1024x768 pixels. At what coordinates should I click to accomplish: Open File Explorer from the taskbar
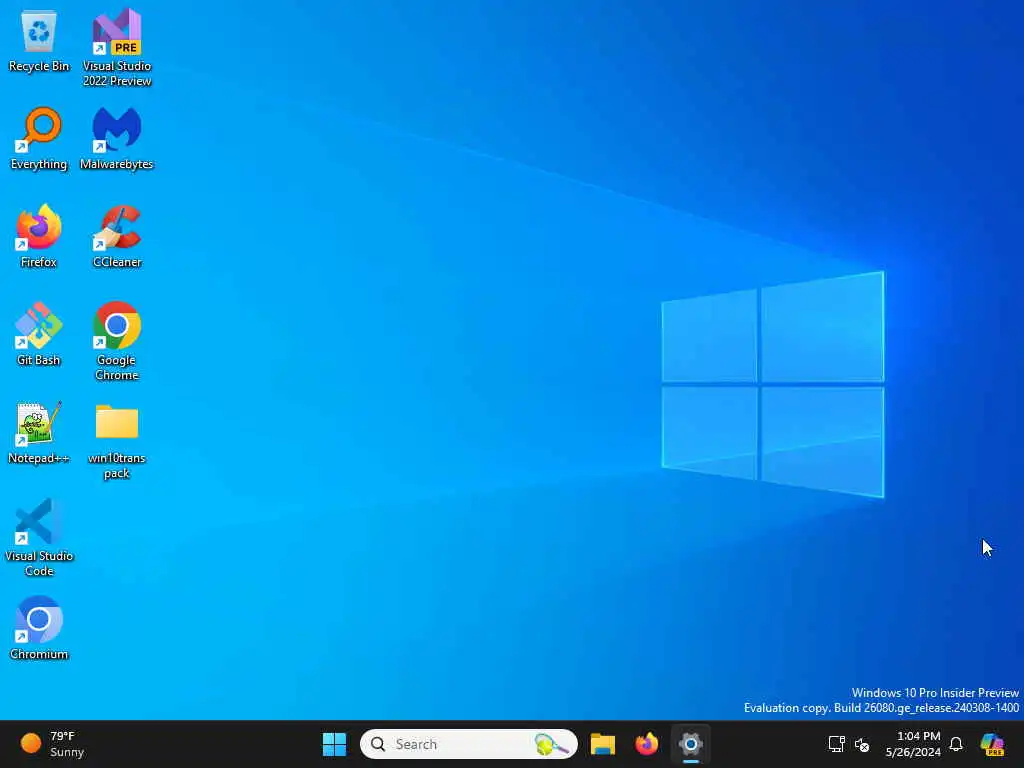point(603,744)
